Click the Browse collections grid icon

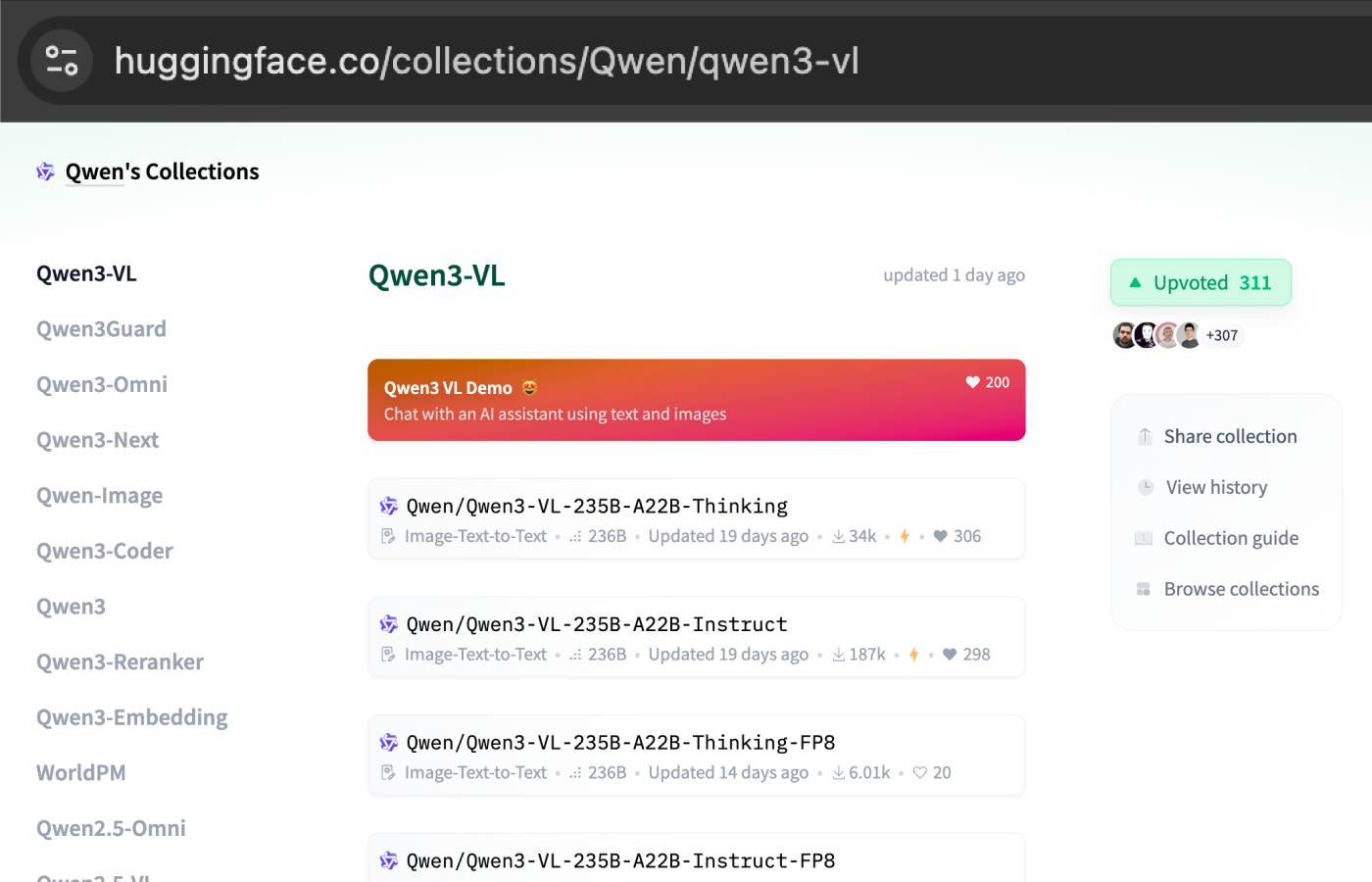(1144, 590)
